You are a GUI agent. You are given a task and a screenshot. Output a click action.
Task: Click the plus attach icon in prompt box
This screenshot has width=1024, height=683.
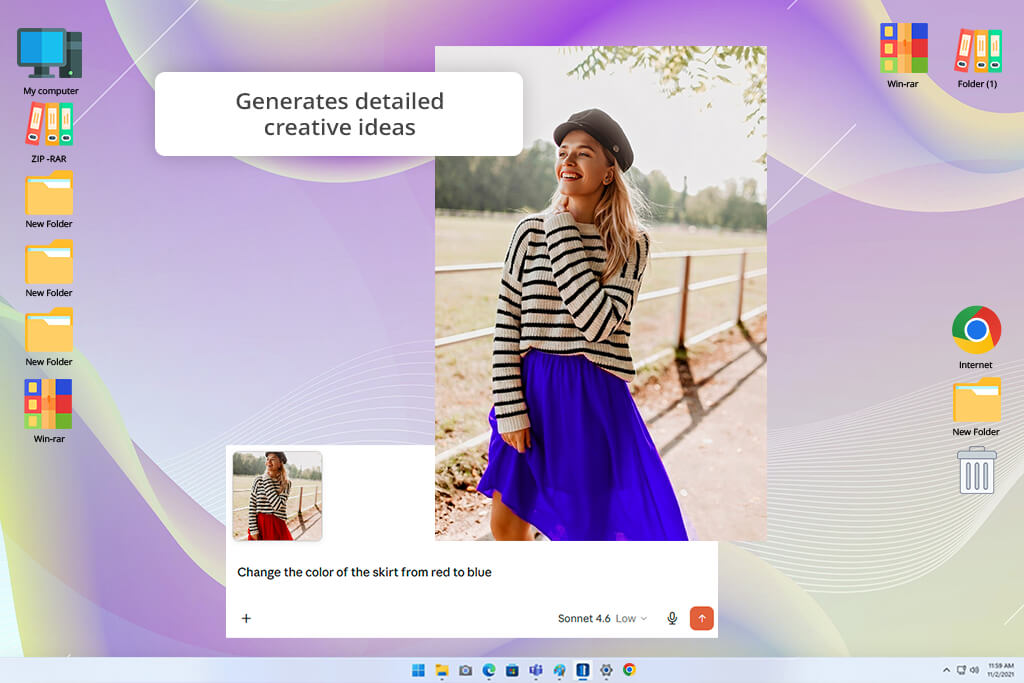click(246, 618)
